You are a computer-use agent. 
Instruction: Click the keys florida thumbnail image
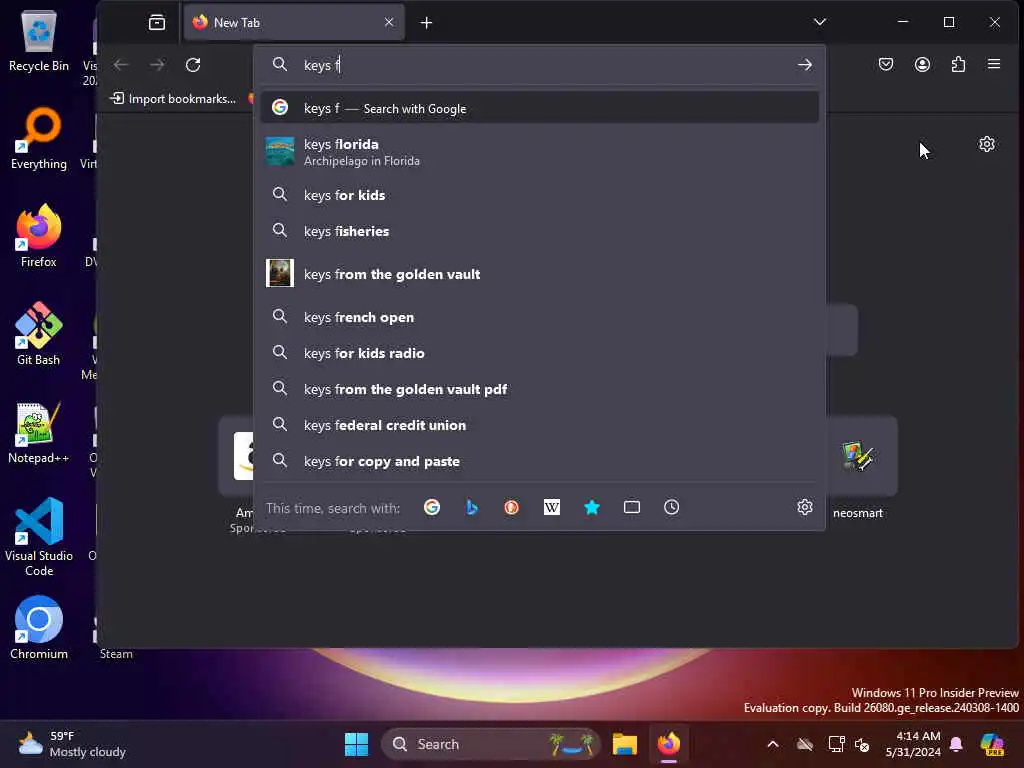pyautogui.click(x=280, y=152)
